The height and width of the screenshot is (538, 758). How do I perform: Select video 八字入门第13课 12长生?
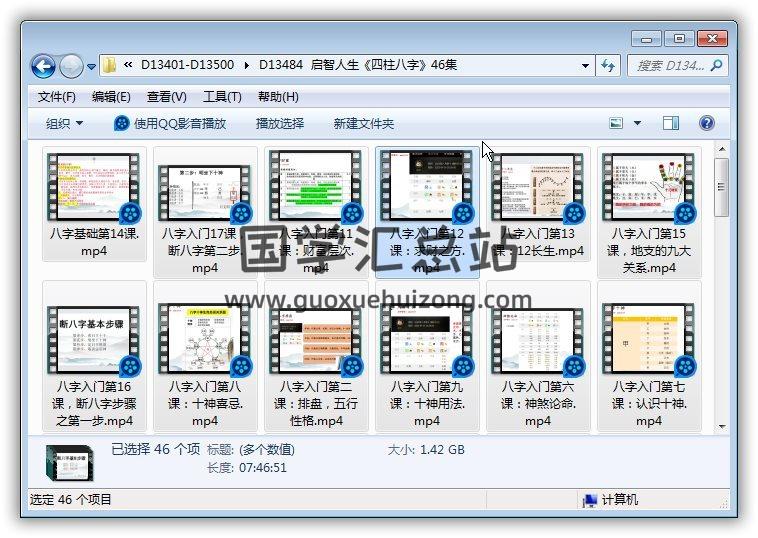pyautogui.click(x=538, y=204)
